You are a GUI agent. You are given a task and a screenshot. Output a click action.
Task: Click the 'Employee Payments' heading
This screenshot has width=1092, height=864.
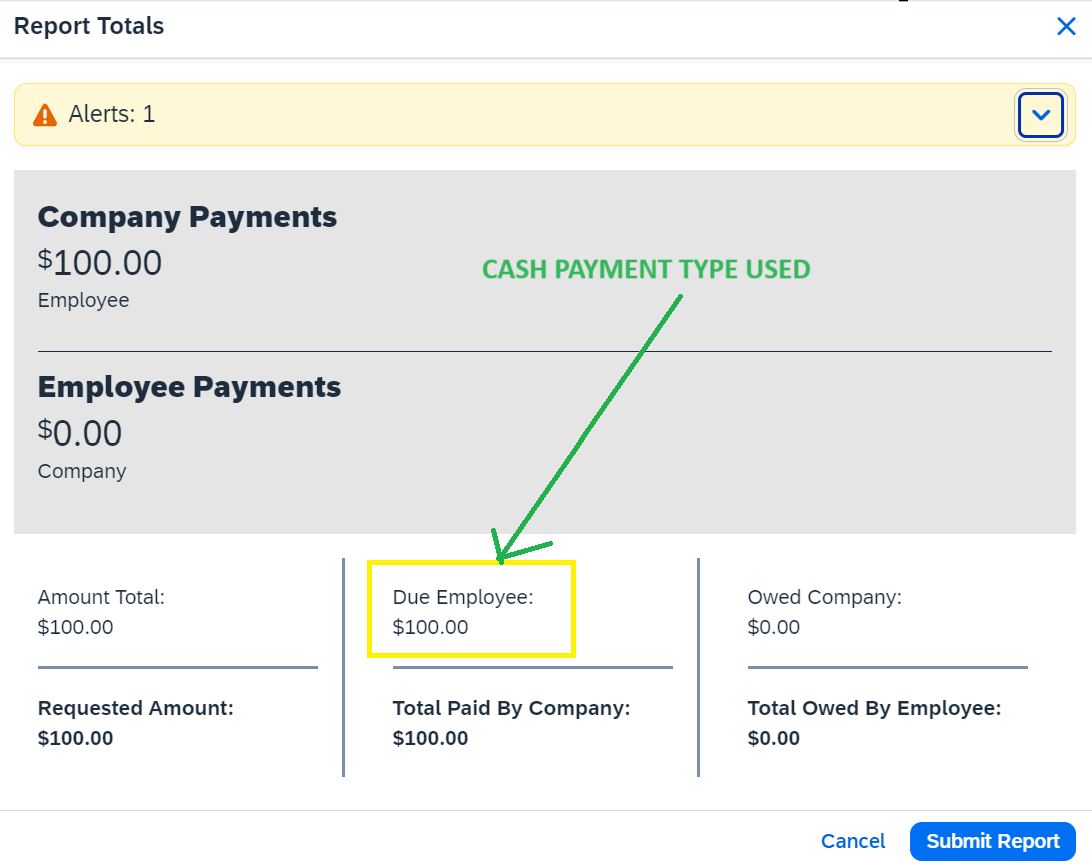[x=189, y=387]
